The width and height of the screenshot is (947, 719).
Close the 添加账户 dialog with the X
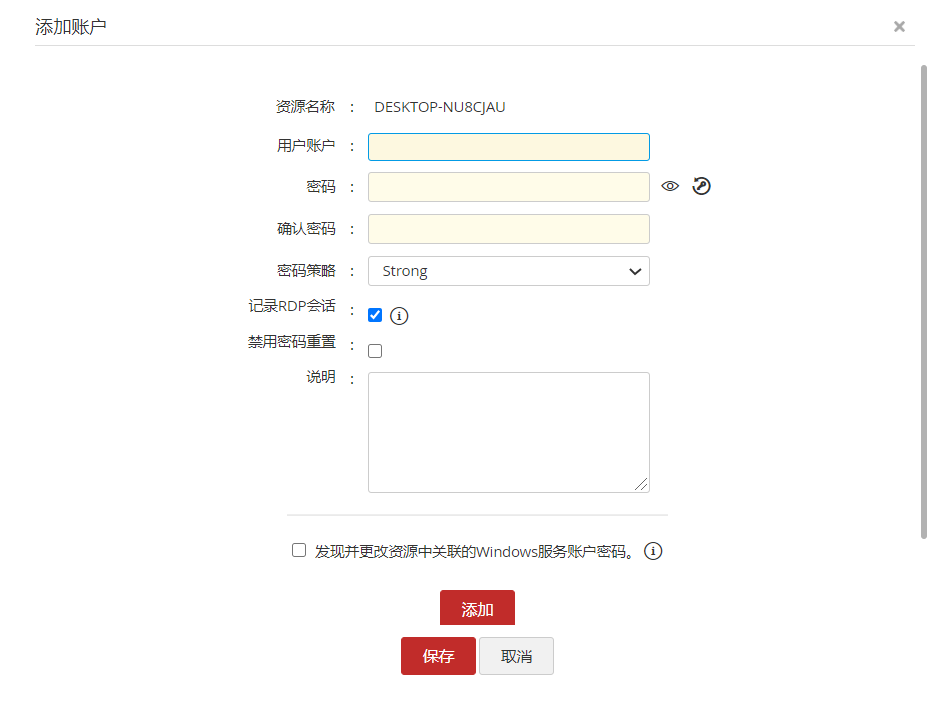(899, 27)
